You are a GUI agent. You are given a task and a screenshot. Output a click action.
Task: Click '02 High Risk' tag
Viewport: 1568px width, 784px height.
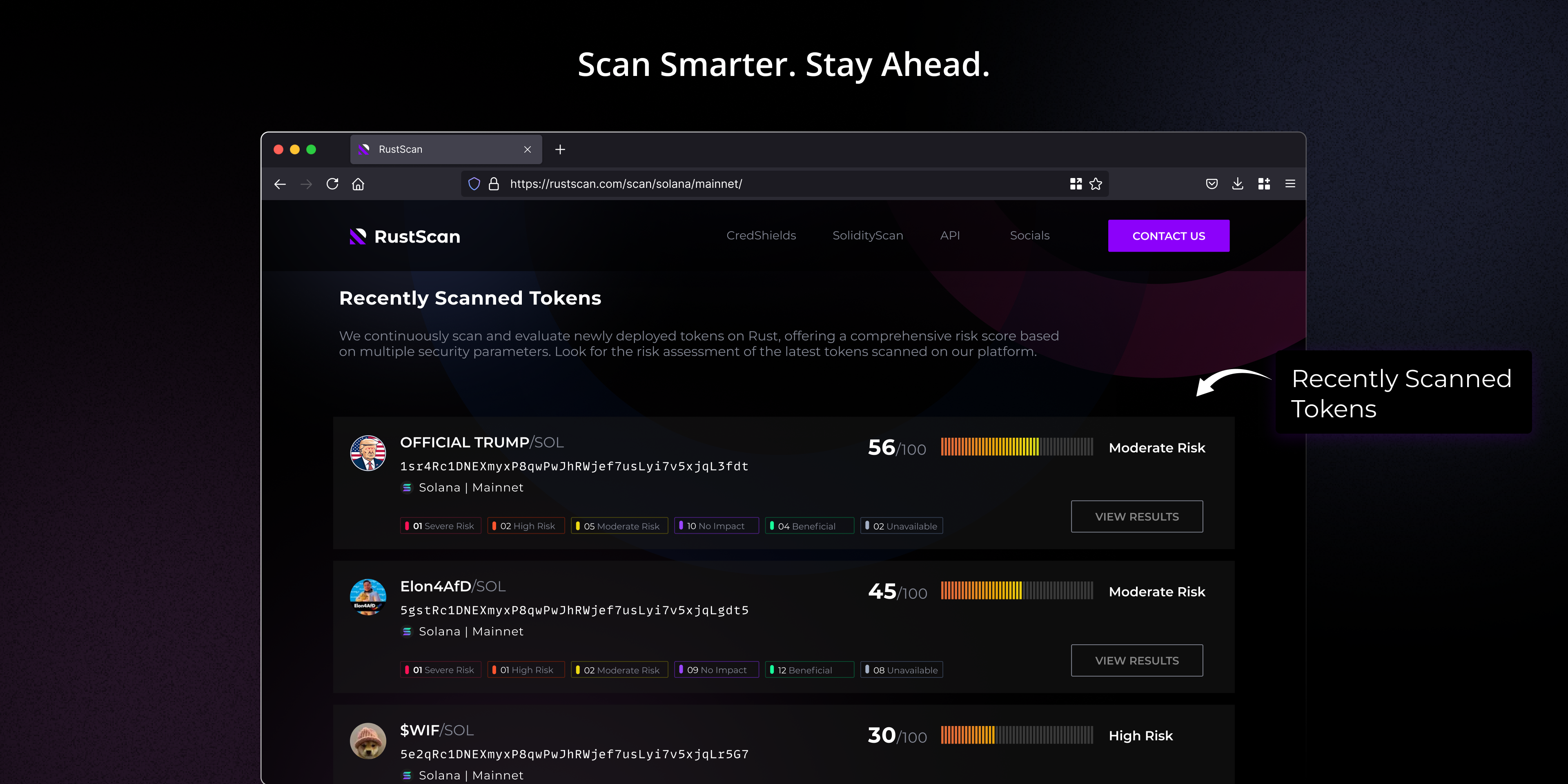click(x=526, y=526)
